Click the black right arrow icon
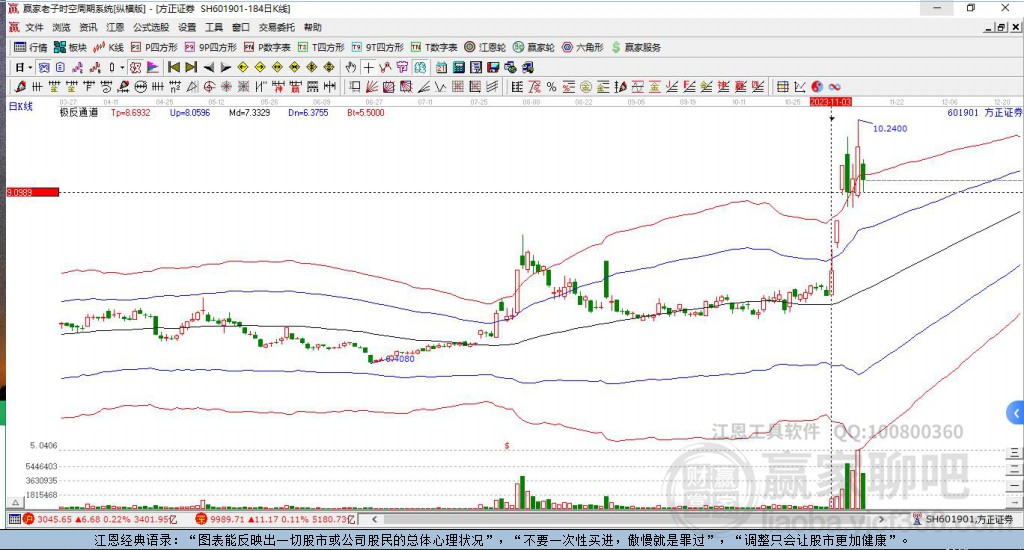Viewport: 1024px width, 550px height. (225, 67)
